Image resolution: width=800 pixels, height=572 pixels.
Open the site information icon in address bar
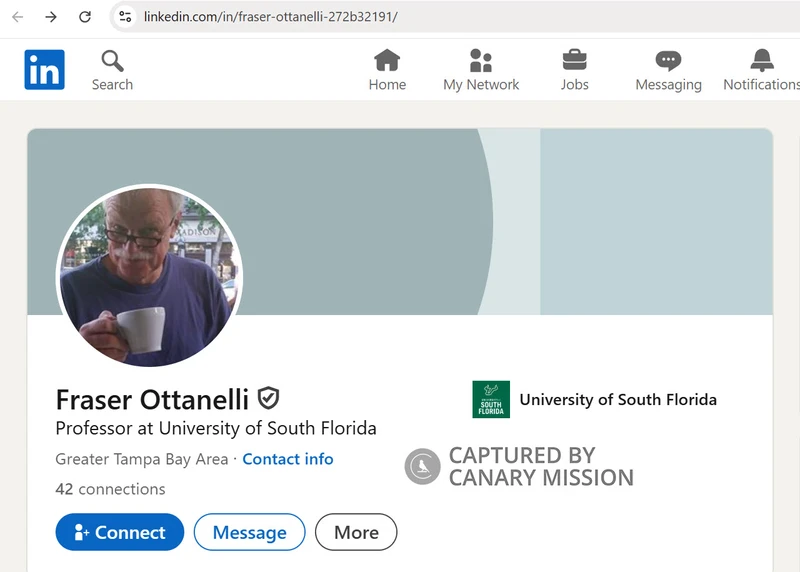coord(126,17)
